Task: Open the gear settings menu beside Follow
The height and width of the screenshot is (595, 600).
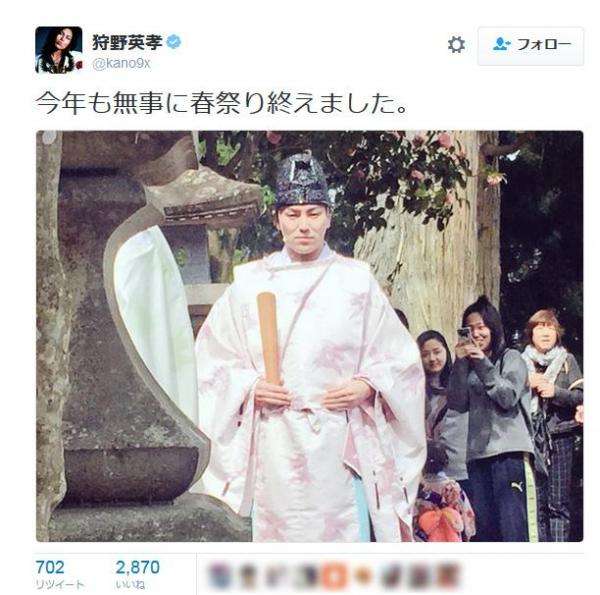Action: [456, 45]
